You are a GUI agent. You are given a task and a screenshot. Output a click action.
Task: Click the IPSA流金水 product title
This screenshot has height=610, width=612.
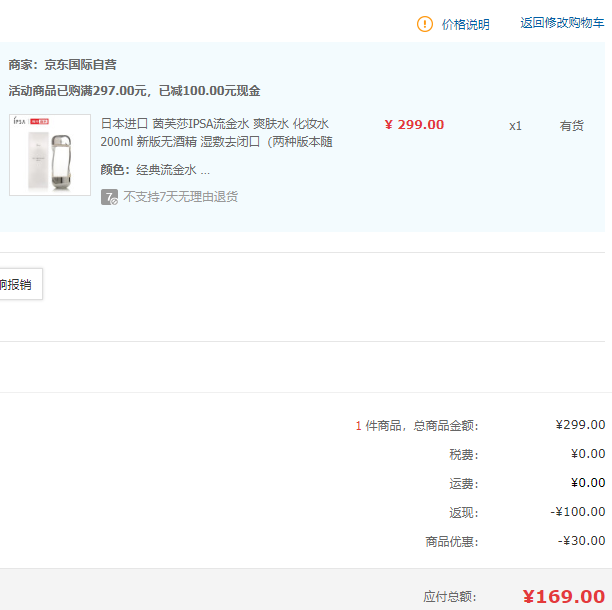tap(216, 133)
